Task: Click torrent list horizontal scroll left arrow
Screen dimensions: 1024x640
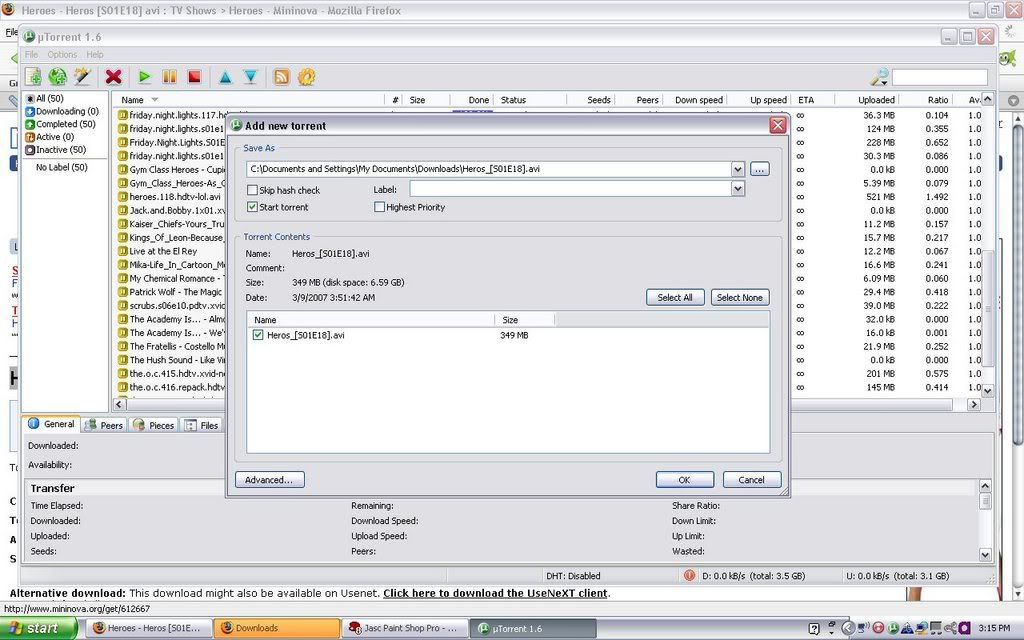Action: pyautogui.click(x=119, y=404)
